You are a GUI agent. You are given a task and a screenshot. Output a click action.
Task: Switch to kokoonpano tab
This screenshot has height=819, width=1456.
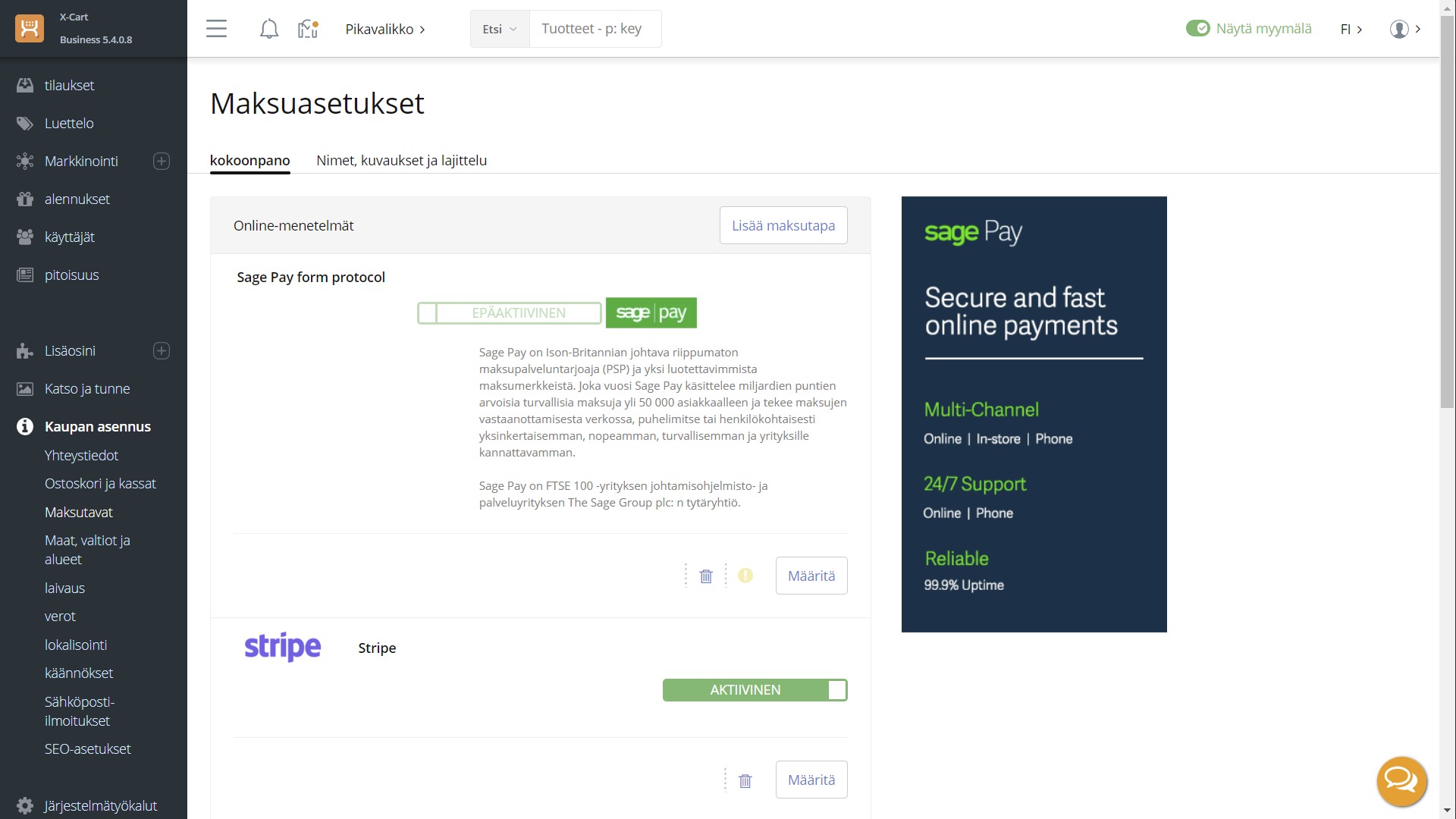pyautogui.click(x=249, y=160)
